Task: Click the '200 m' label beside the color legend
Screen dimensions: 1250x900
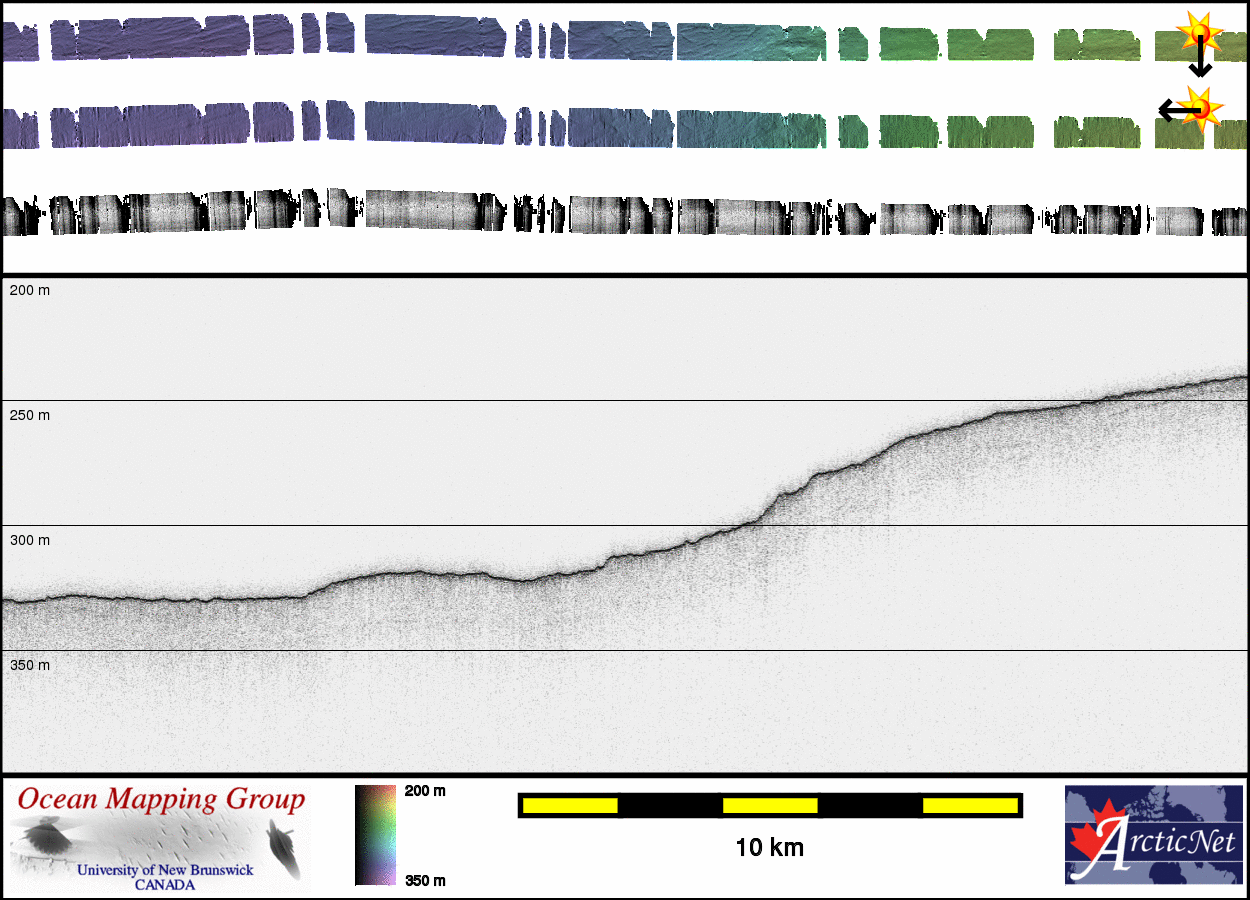Action: pos(425,791)
